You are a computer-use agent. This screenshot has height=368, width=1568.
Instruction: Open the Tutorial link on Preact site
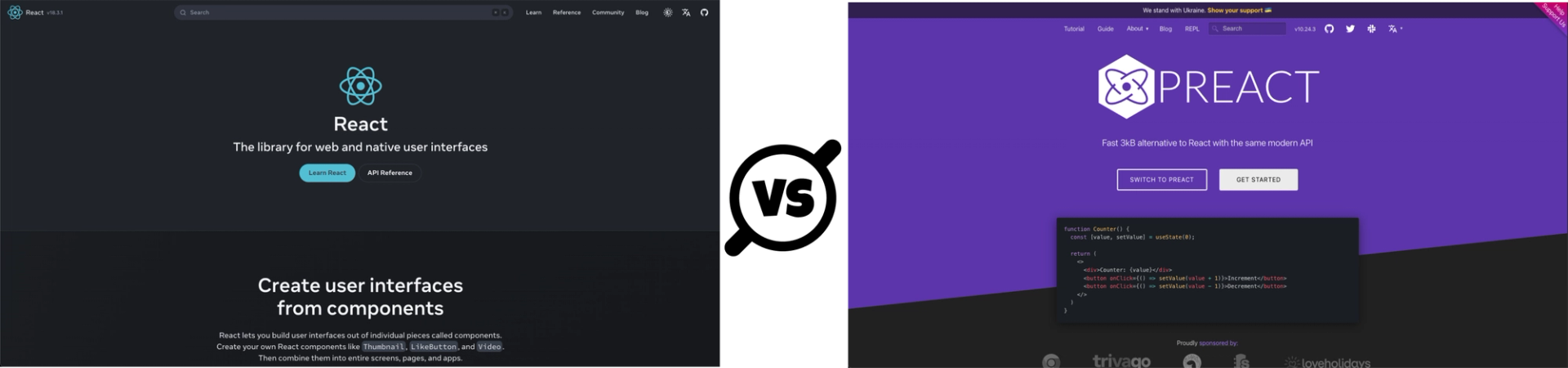pyautogui.click(x=1074, y=29)
